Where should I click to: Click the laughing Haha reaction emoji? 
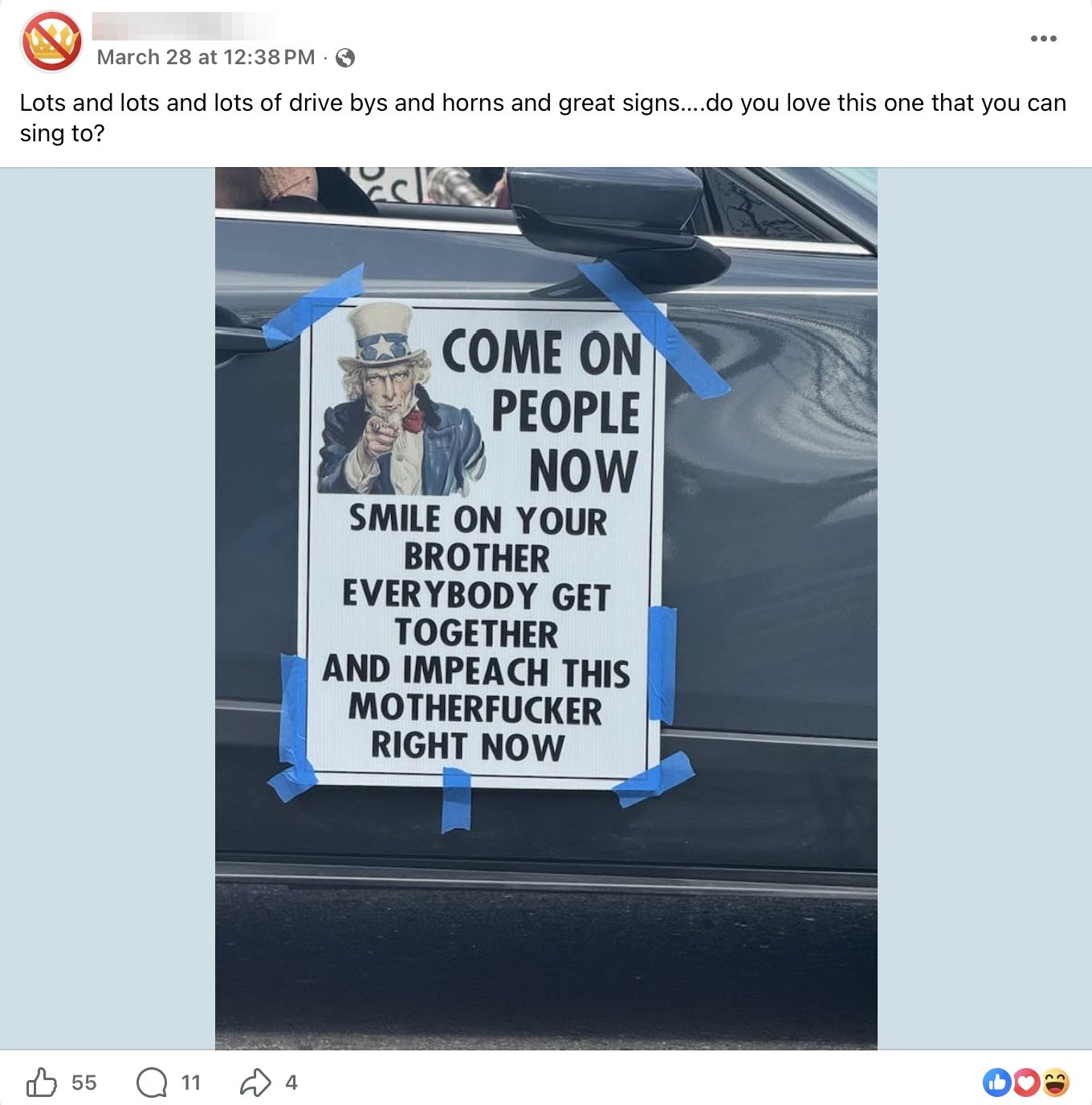tap(1056, 1083)
